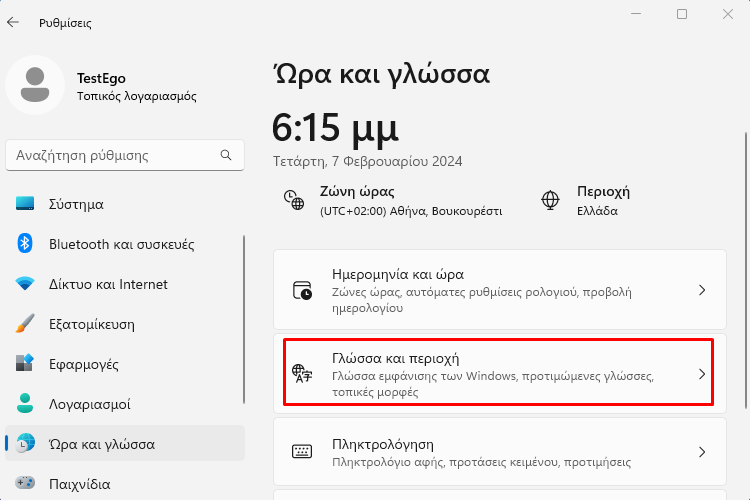This screenshot has width=750, height=500.
Task: Click the Ώρα και γλώσσα page heading
Action: pos(382,74)
